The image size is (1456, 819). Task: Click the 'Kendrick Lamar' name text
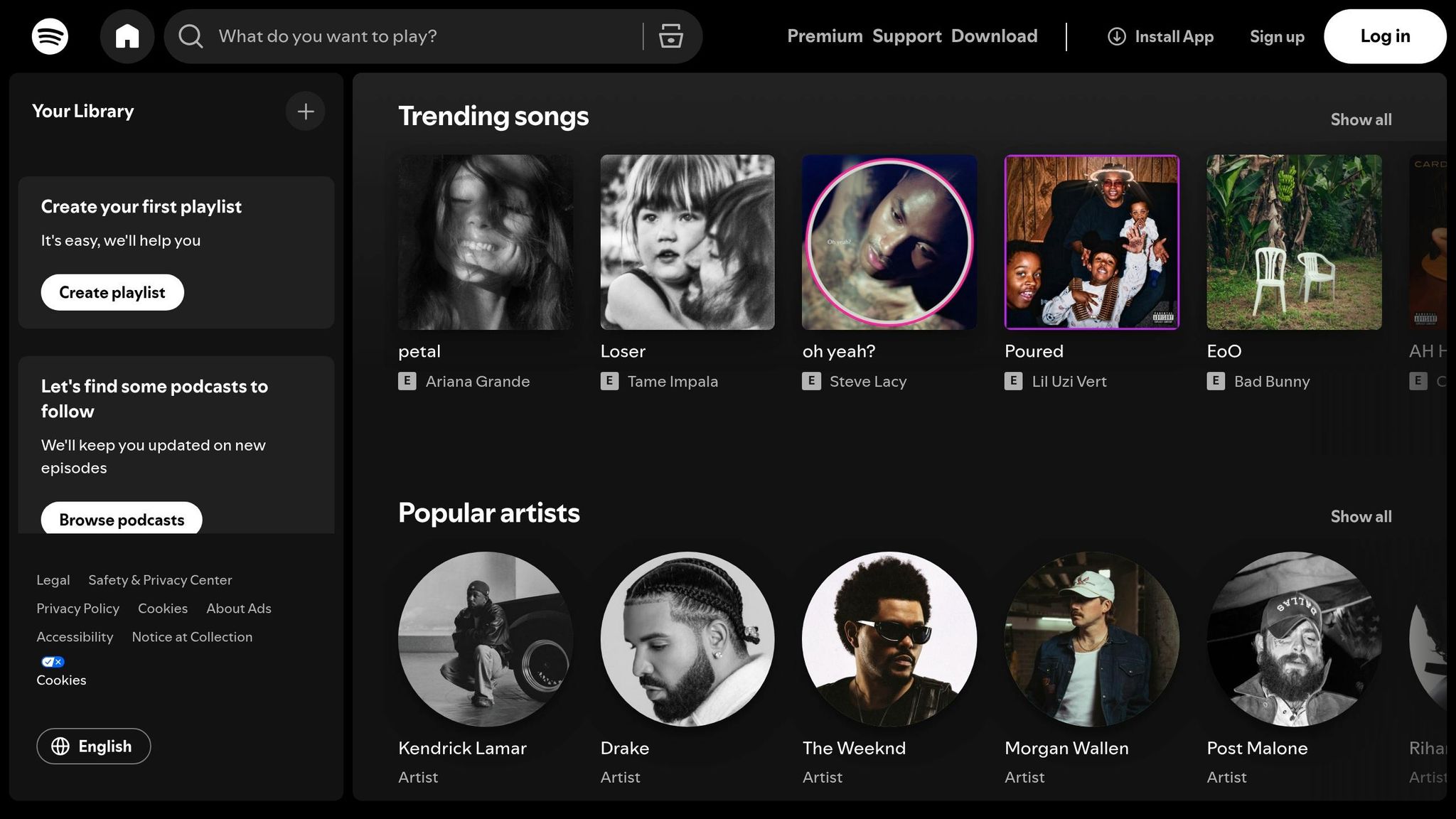click(462, 748)
